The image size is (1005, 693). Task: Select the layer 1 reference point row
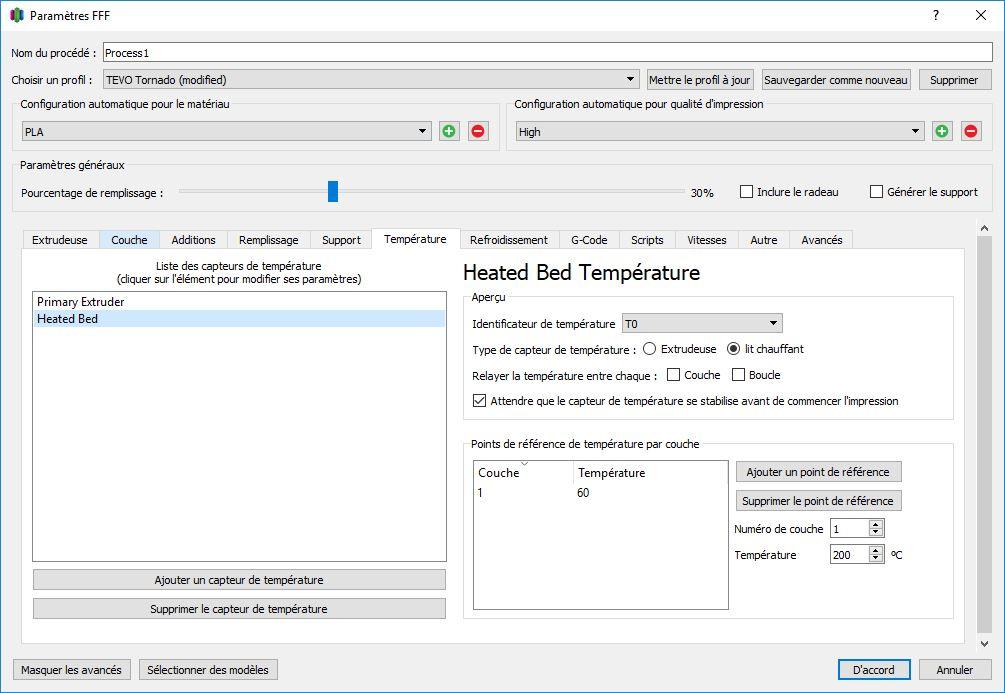coord(601,492)
